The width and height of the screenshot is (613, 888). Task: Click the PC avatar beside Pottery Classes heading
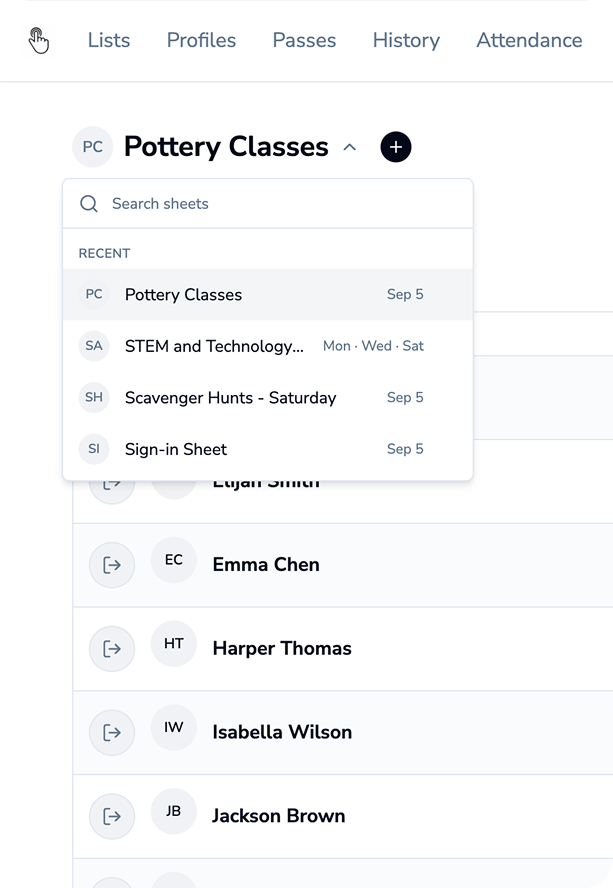(93, 147)
